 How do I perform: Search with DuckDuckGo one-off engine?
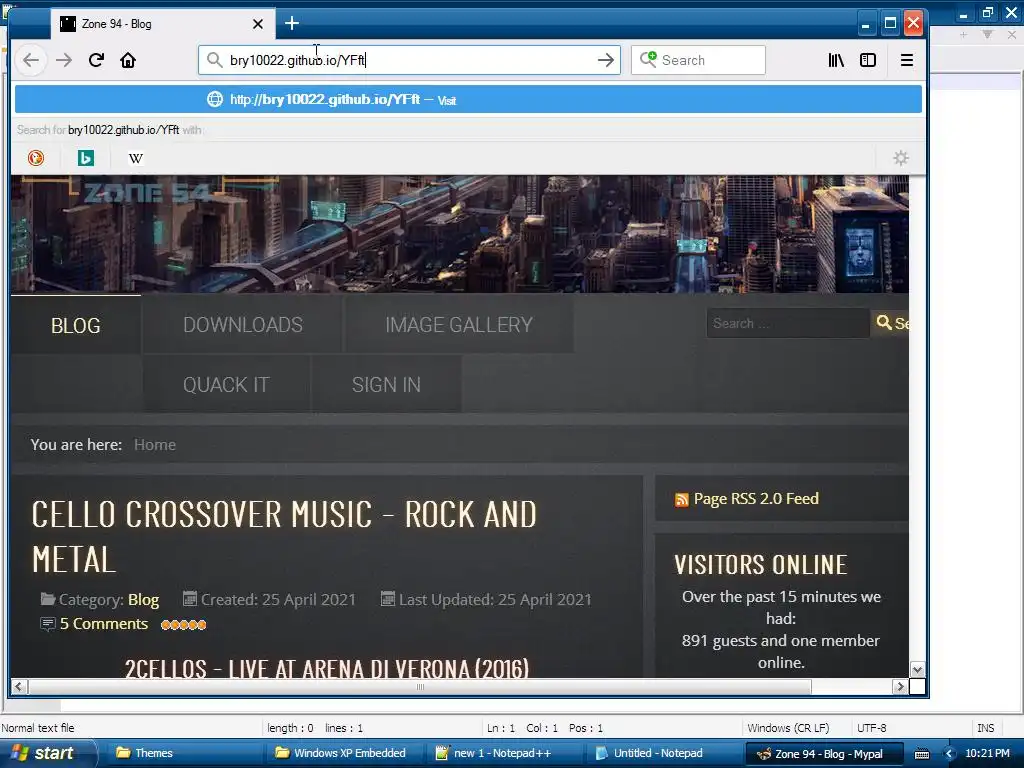click(36, 157)
